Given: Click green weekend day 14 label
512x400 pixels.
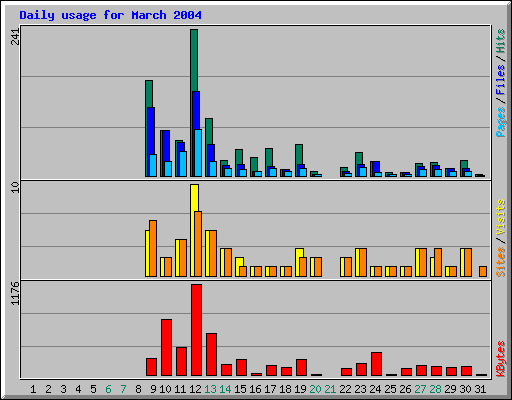Looking at the screenshot, I should click(225, 389).
